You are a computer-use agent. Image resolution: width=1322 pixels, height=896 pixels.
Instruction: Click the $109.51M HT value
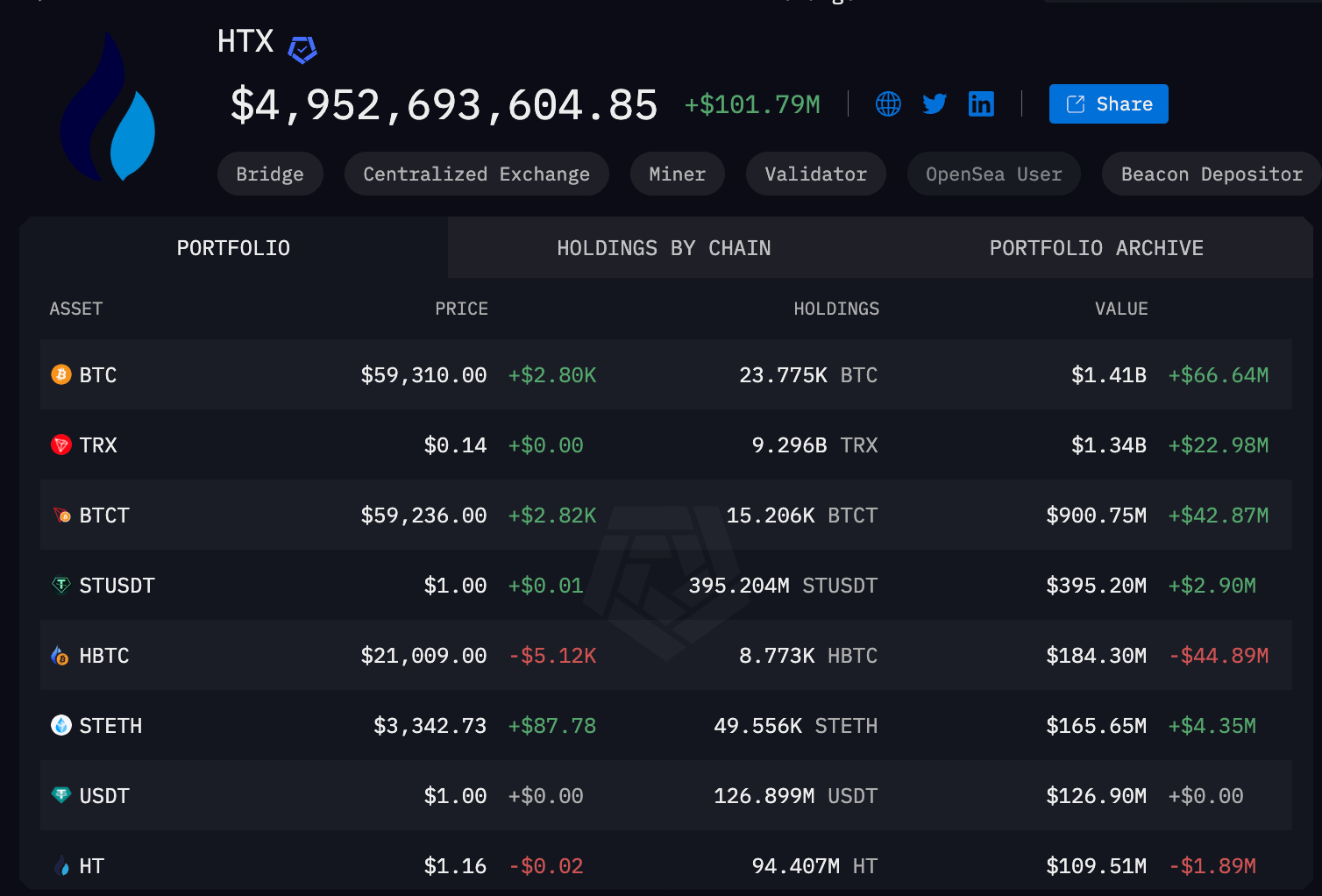pyautogui.click(x=1097, y=866)
